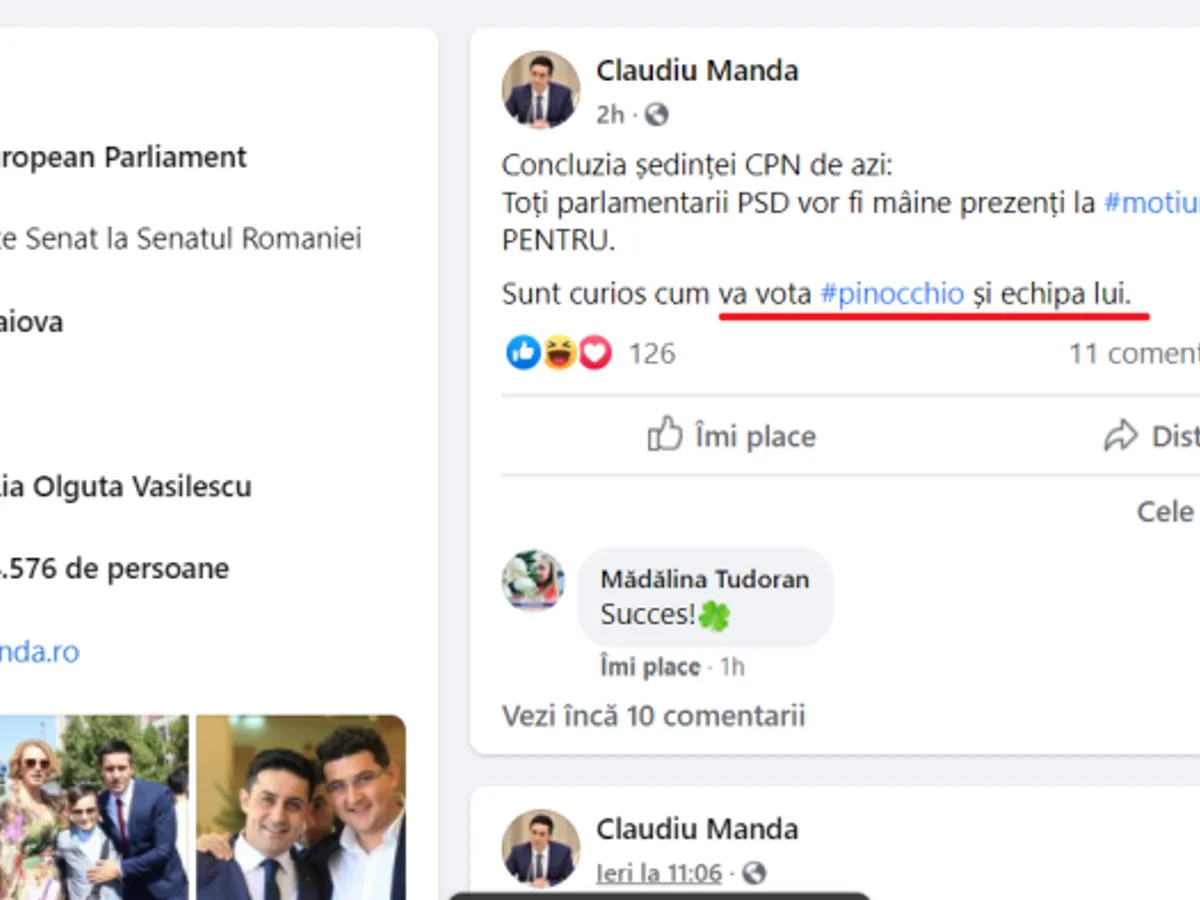The width and height of the screenshot is (1200, 900).
Task: Open the 'Ieri la 11:06' post timestamp
Action: pyautogui.click(x=659, y=873)
